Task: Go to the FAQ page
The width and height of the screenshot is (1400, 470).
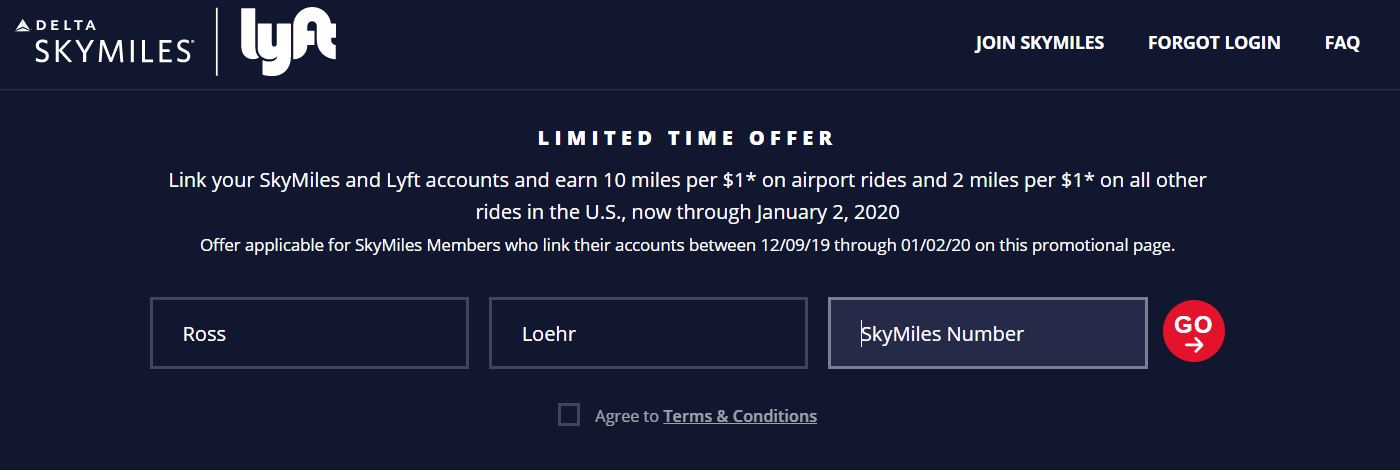Action: point(1342,43)
